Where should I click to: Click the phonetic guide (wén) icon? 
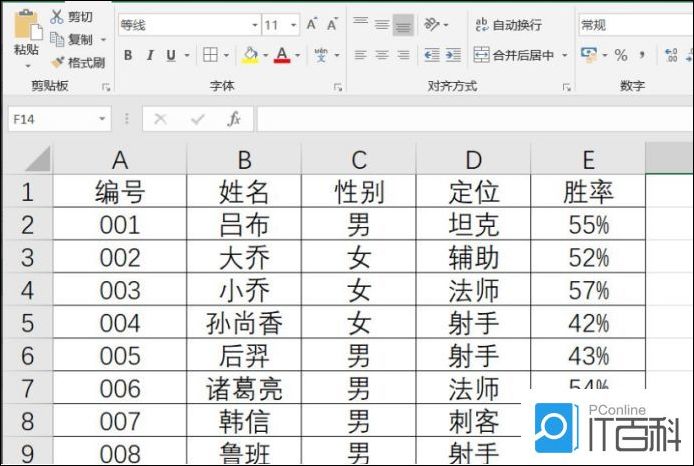tap(321, 55)
